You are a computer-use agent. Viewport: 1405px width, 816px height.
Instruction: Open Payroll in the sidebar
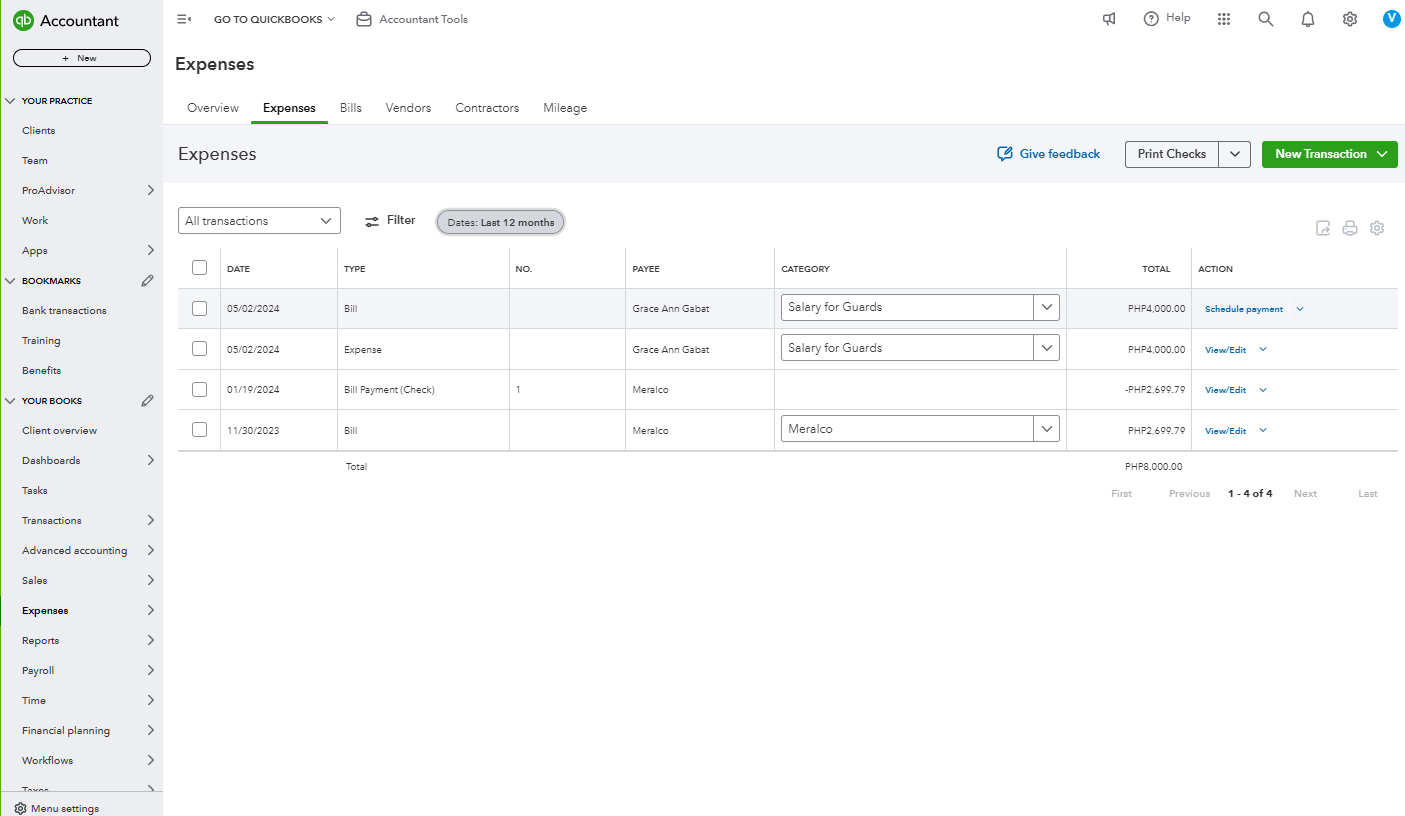[38, 671]
